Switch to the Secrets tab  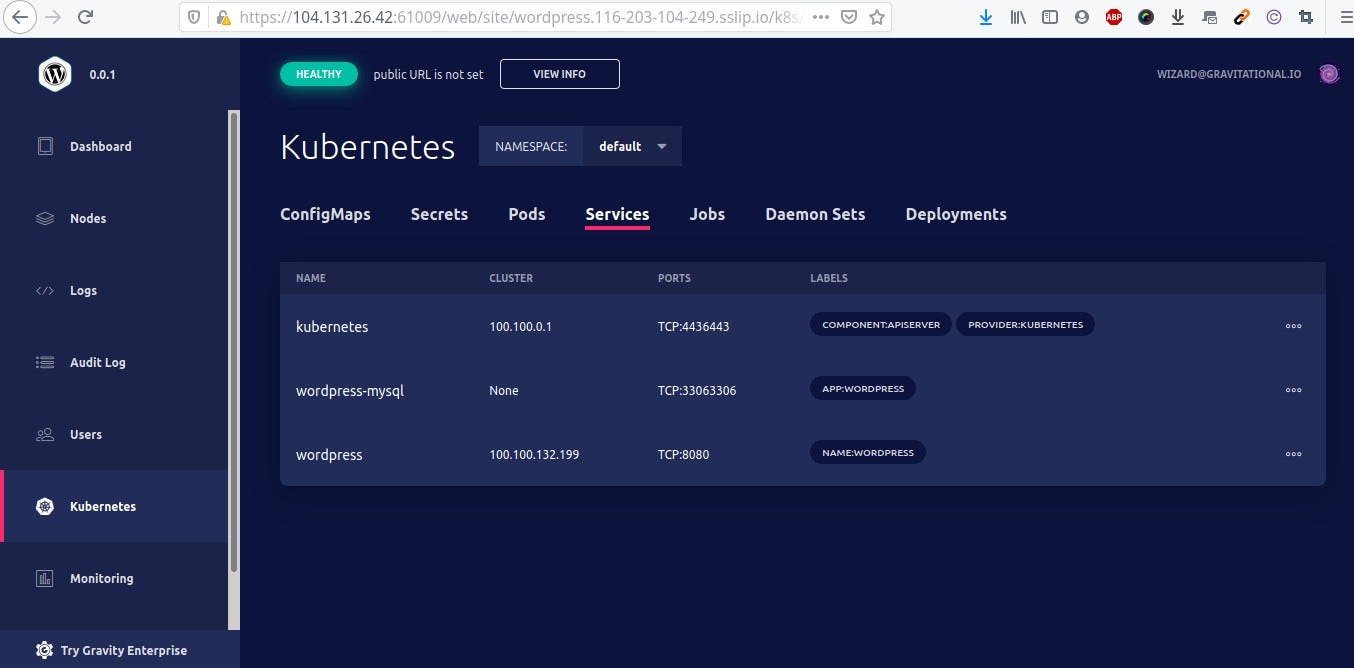(439, 214)
